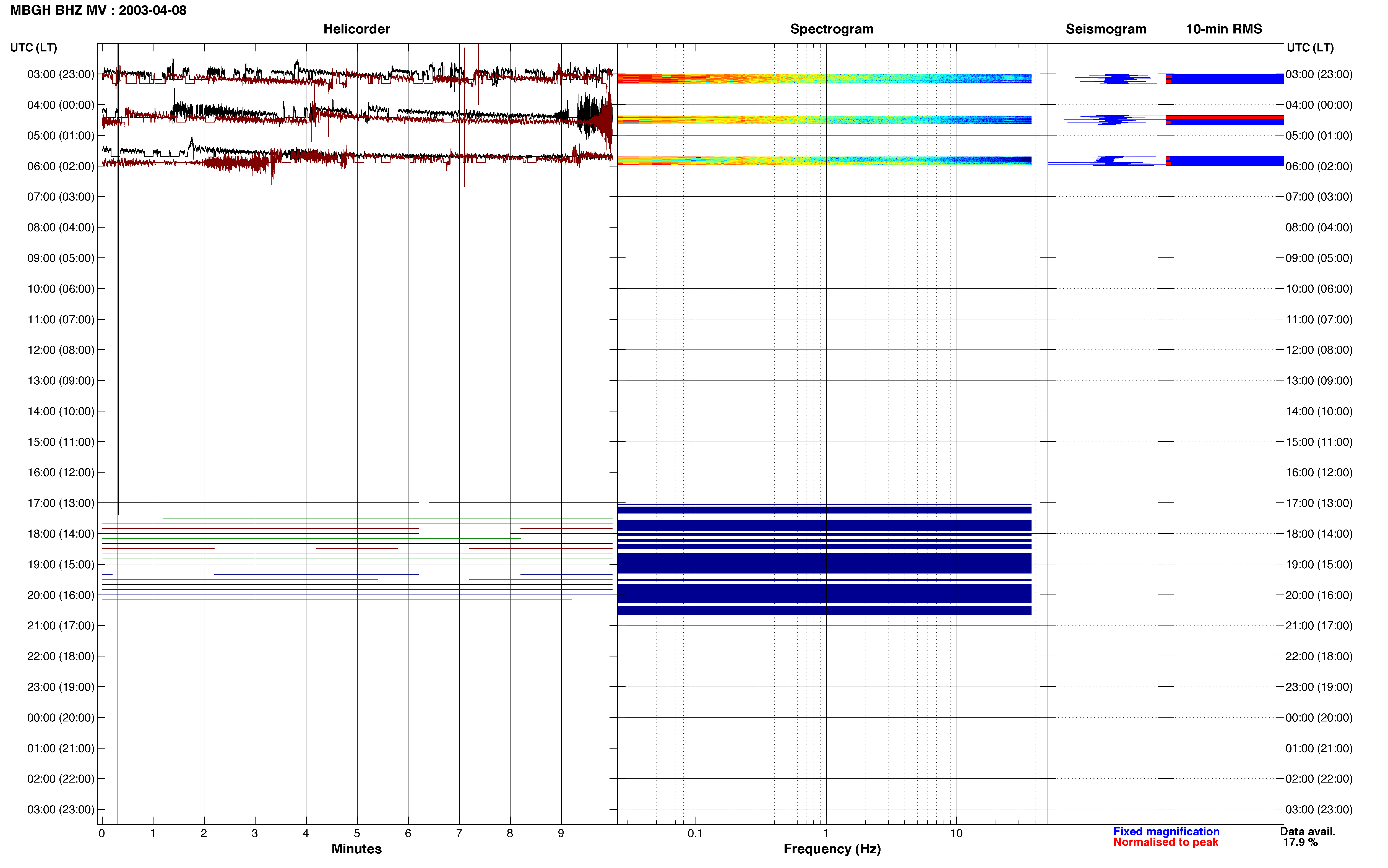Click the left '05:00 (01:00)' time label

tap(60, 135)
